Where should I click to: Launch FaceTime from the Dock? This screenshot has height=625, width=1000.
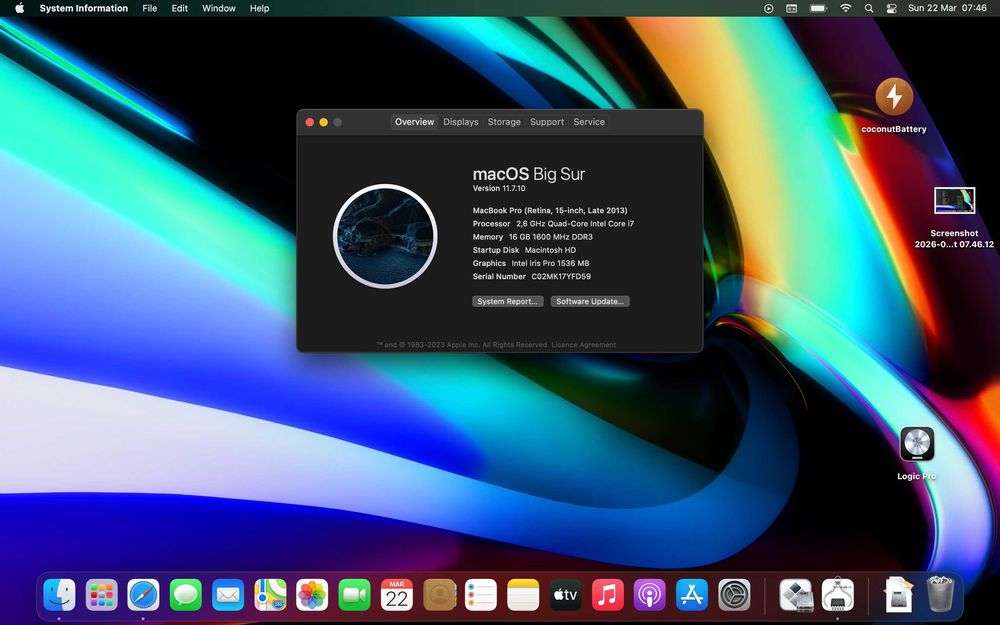(354, 595)
